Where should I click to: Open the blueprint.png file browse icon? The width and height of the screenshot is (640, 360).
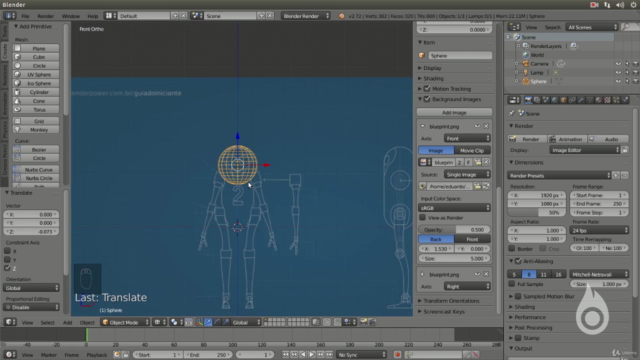coord(477,187)
